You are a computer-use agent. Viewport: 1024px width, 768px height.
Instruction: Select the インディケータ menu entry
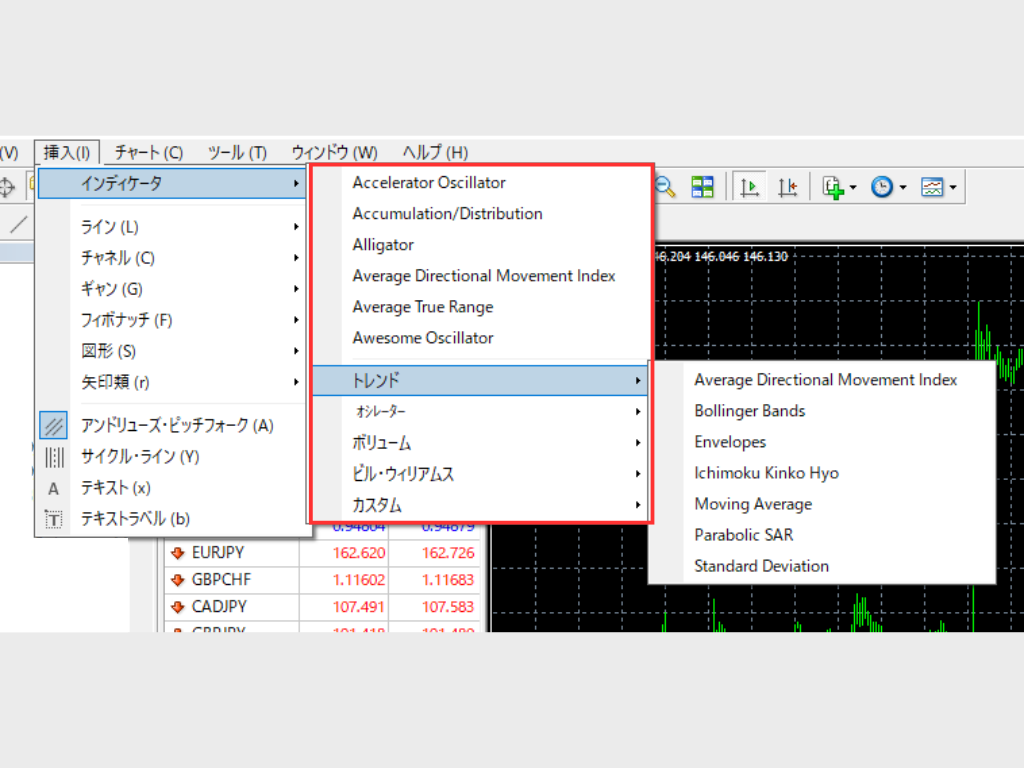click(172, 184)
